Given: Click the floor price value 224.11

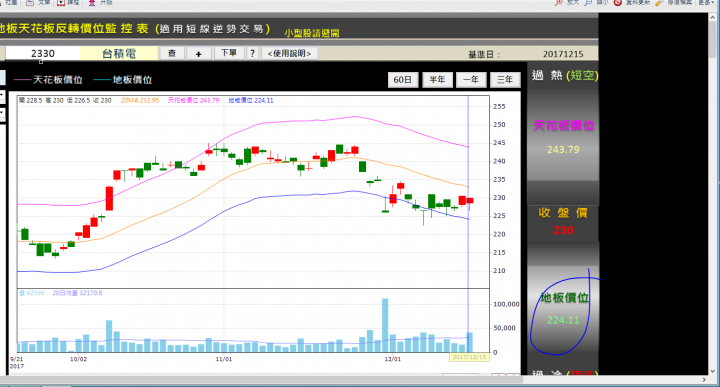Looking at the screenshot, I should coord(563,320).
